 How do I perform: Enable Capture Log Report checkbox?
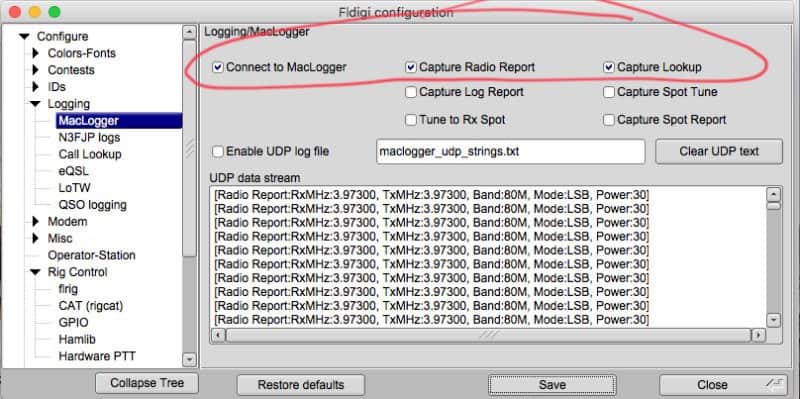point(411,92)
